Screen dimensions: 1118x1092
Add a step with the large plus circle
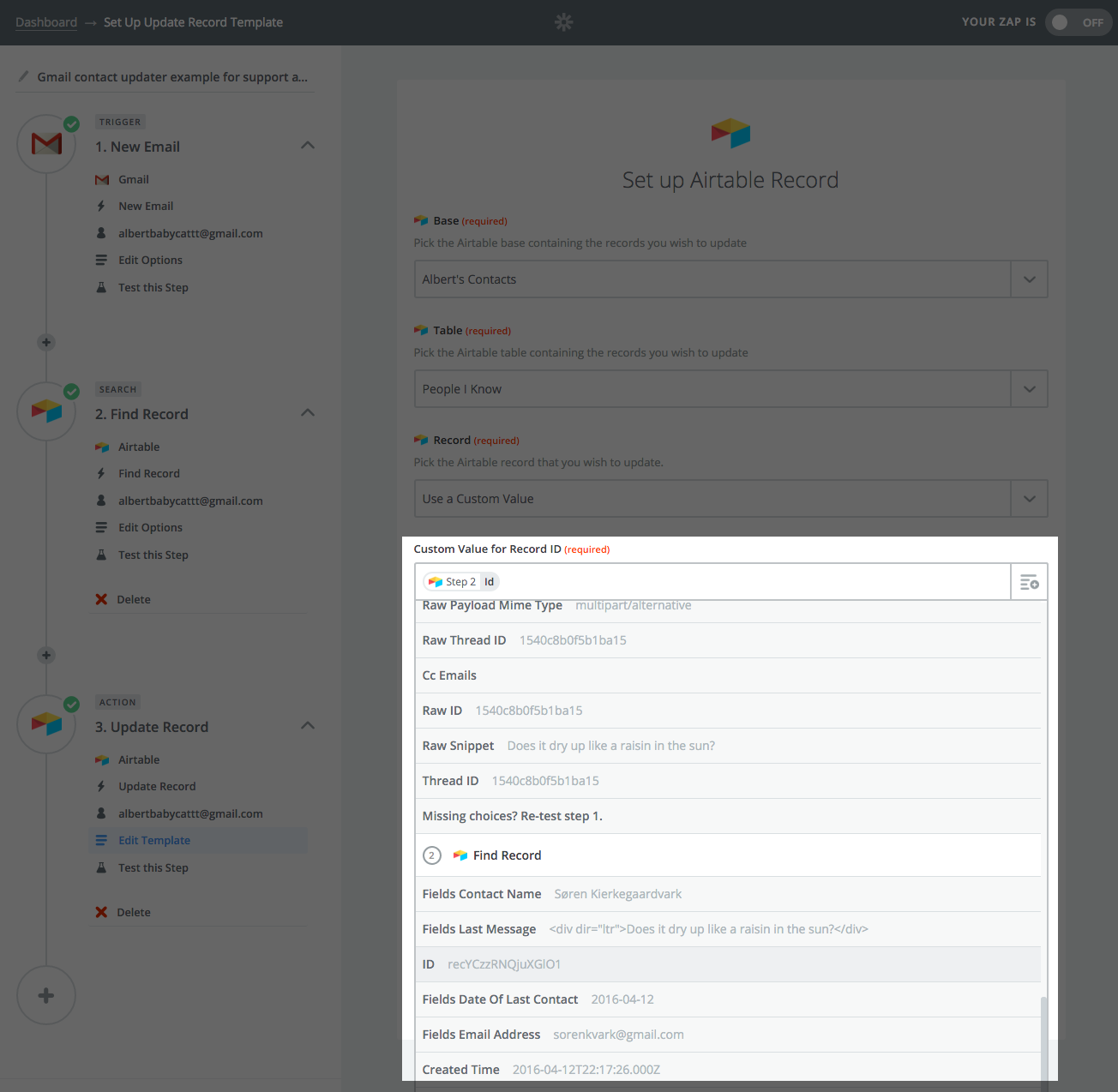[x=46, y=995]
